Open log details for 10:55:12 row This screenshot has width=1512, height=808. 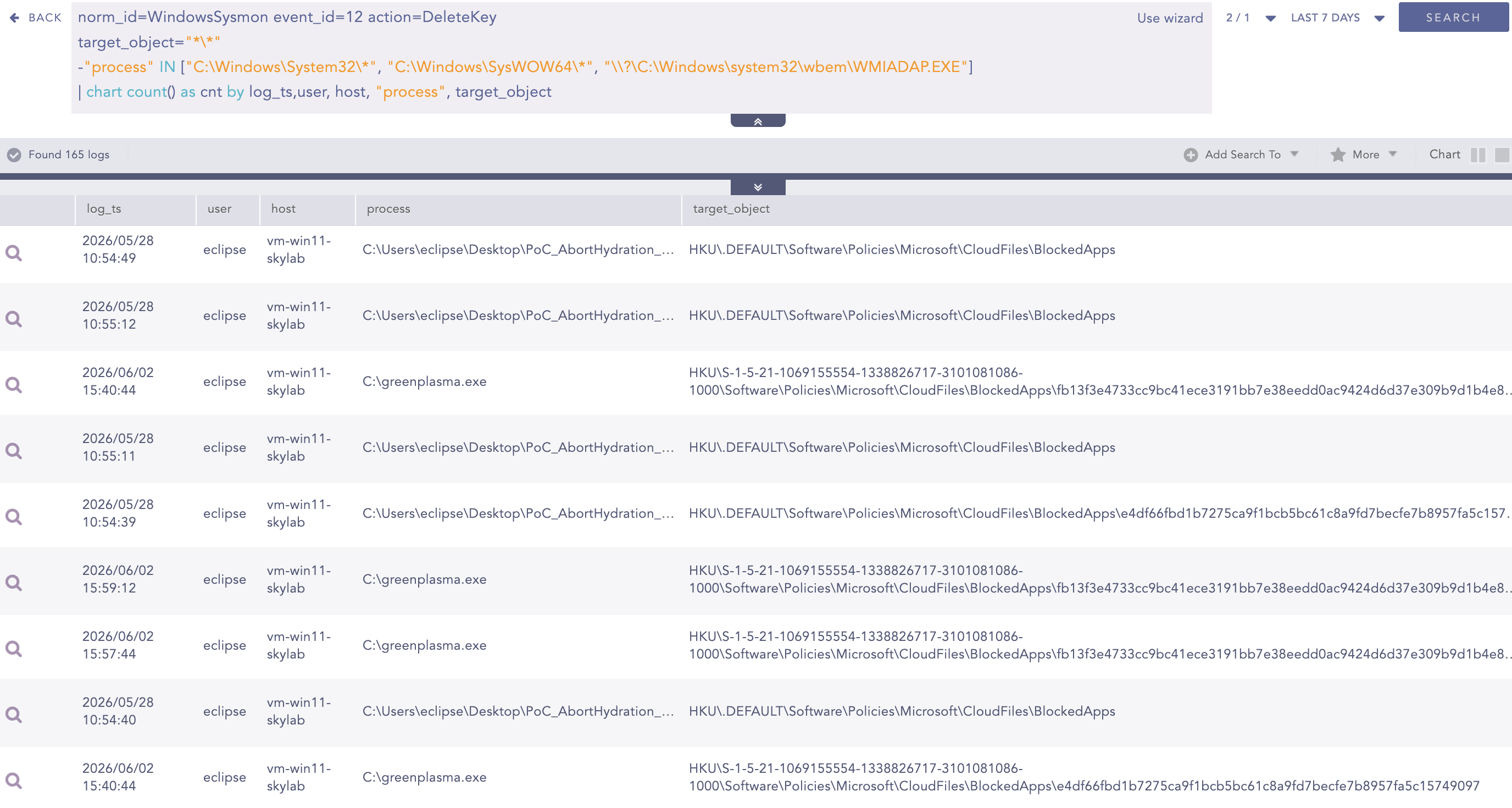(x=14, y=319)
